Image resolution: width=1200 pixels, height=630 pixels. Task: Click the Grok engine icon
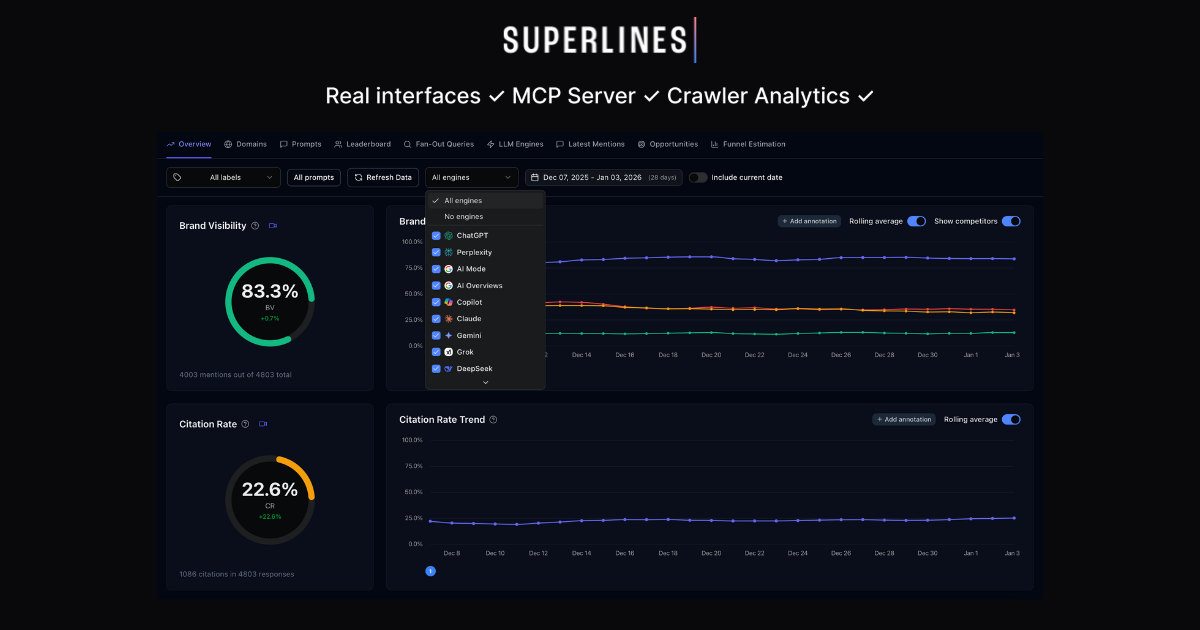[x=448, y=352]
